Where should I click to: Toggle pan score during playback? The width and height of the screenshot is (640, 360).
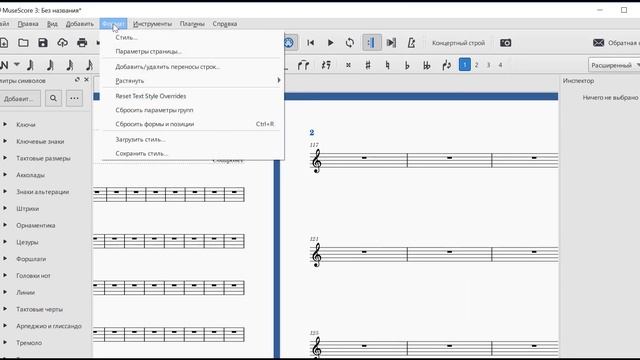(x=391, y=42)
